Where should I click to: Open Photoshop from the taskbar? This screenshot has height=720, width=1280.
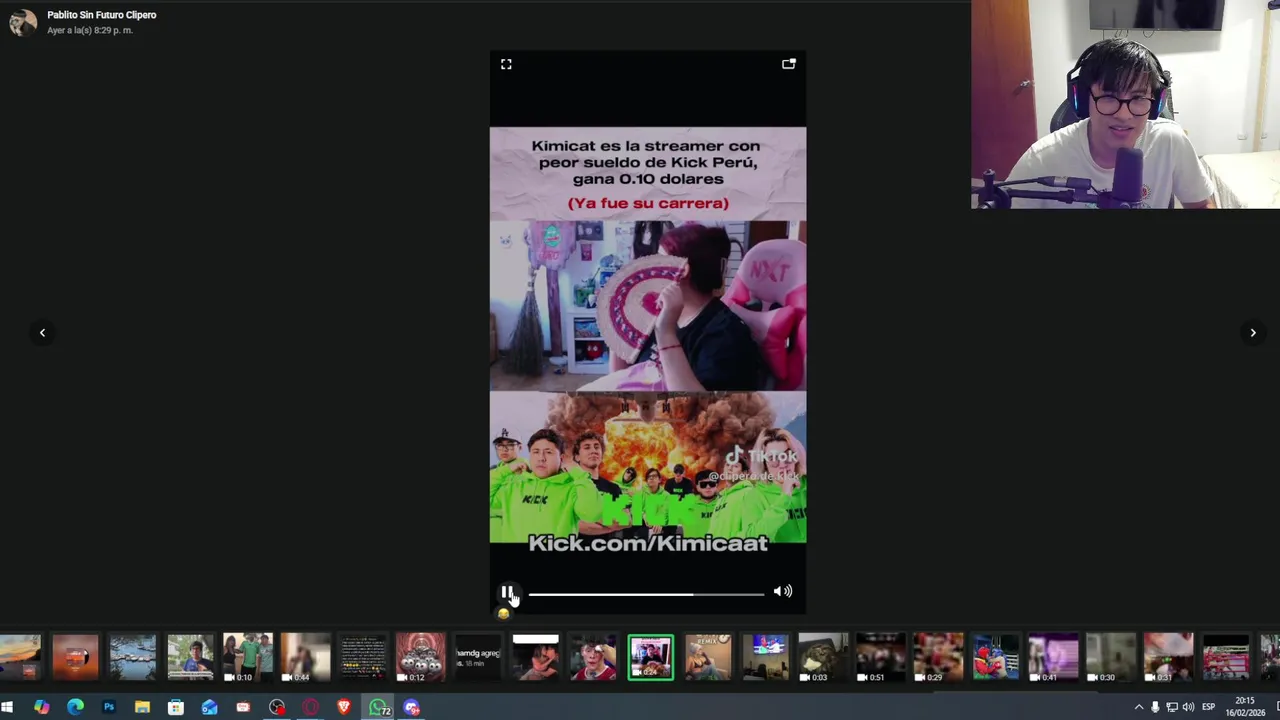point(109,707)
